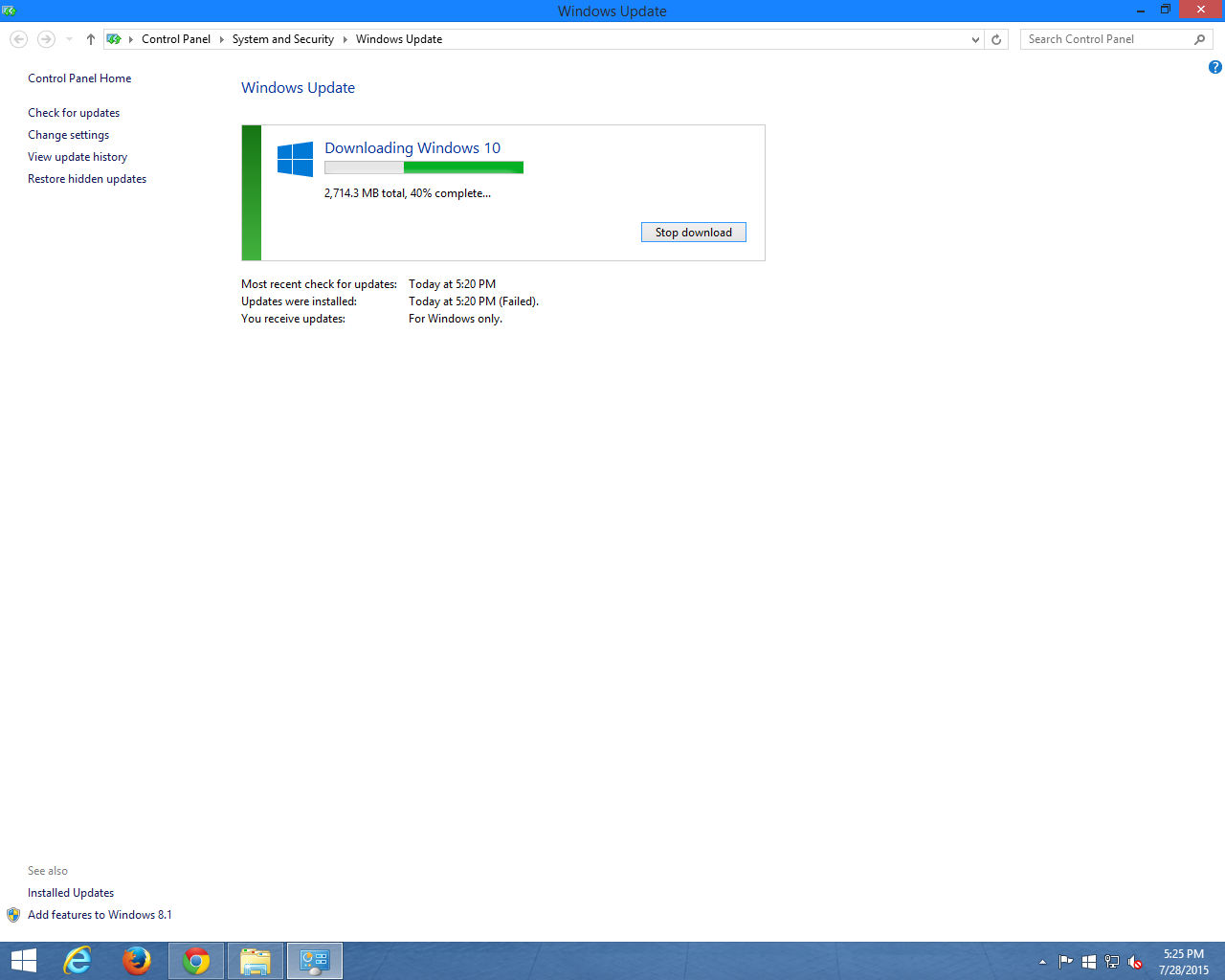Open Change settings
Screen dimensions: 1225x980
pyautogui.click(x=68, y=135)
